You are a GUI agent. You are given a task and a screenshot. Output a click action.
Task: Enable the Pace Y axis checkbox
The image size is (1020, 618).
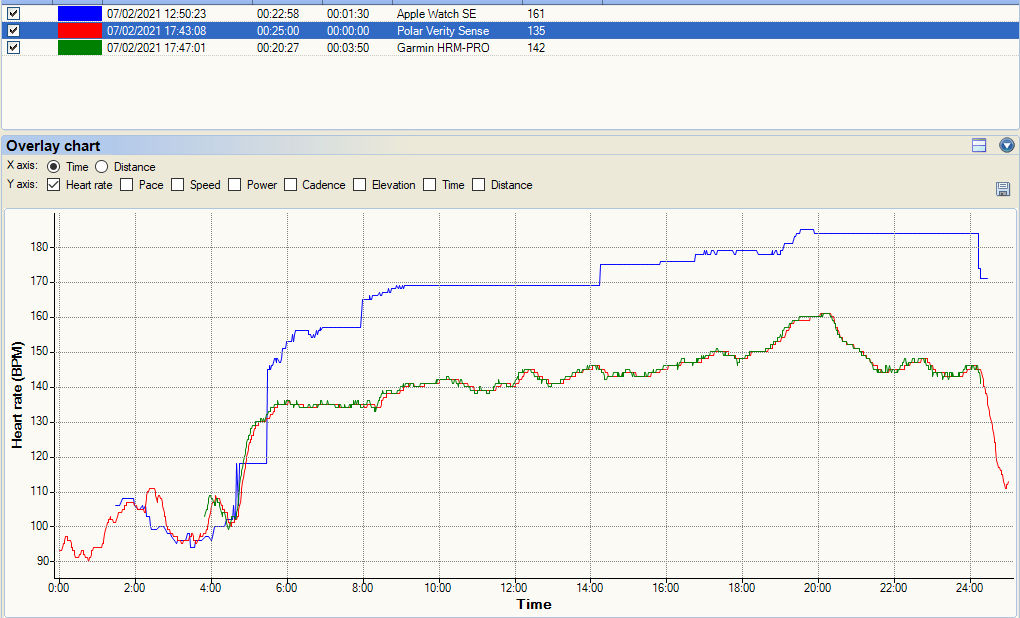(x=126, y=185)
